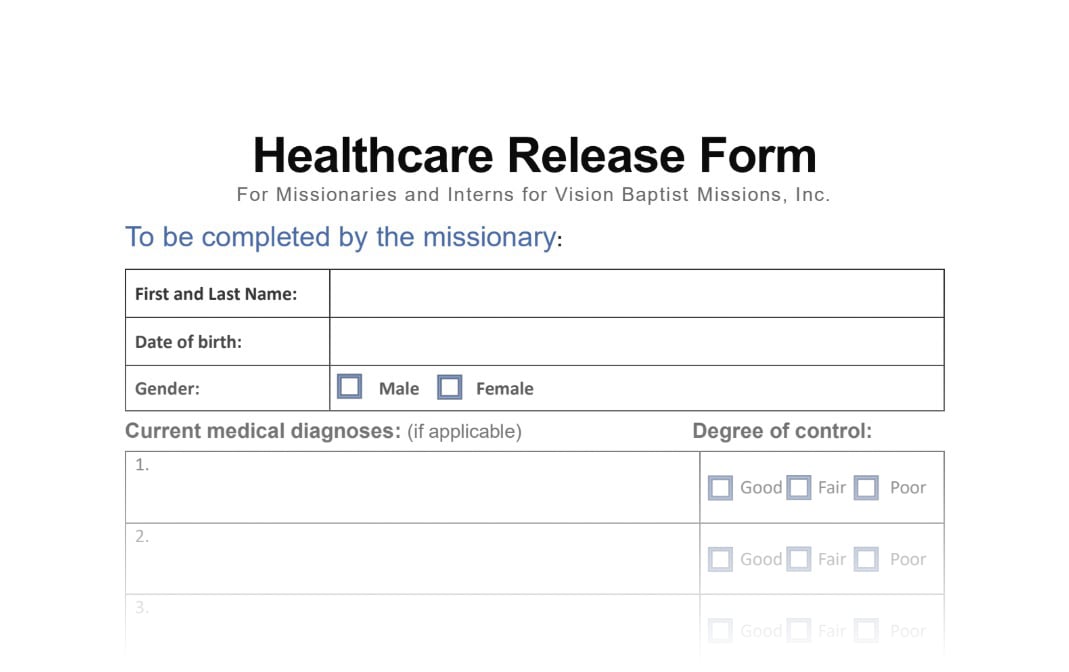Click the Healthcare Release Form title
Viewport: 1069px width, 672px height.
click(534, 156)
